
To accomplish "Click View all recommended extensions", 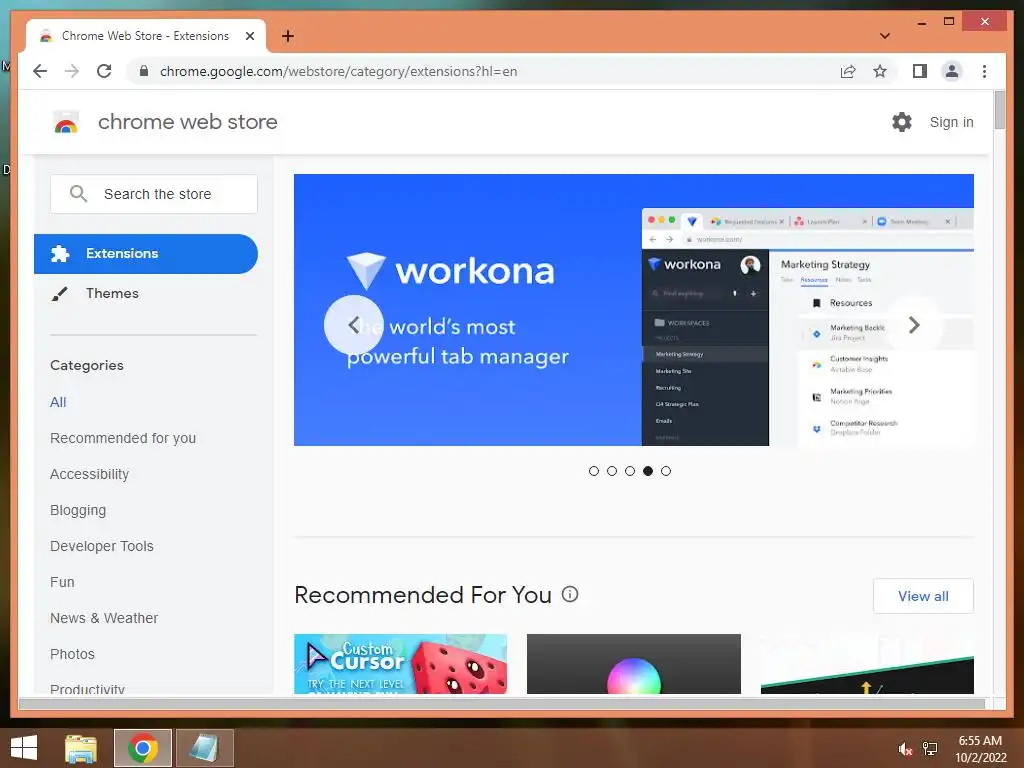I will tap(923, 596).
